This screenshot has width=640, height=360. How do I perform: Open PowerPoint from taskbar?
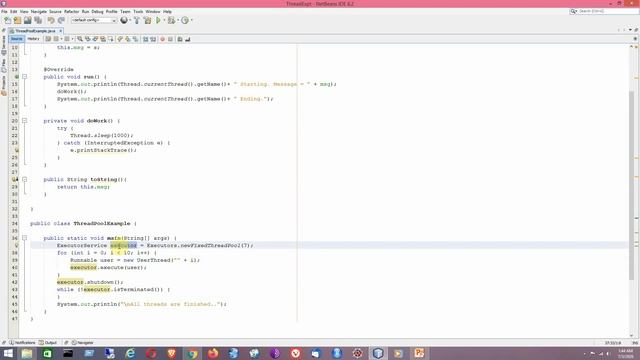pos(419,353)
